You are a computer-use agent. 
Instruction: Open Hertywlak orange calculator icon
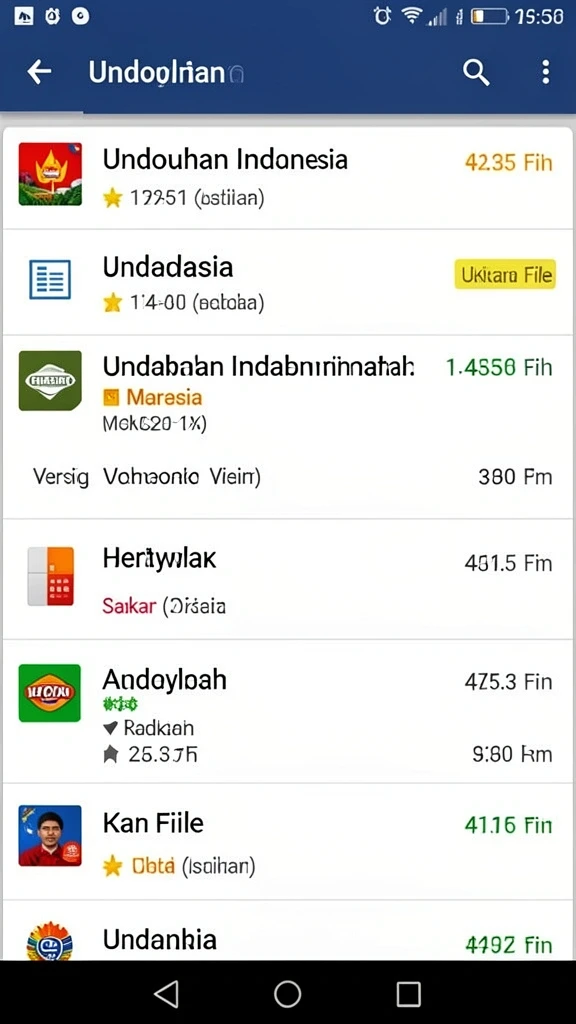click(x=50, y=576)
